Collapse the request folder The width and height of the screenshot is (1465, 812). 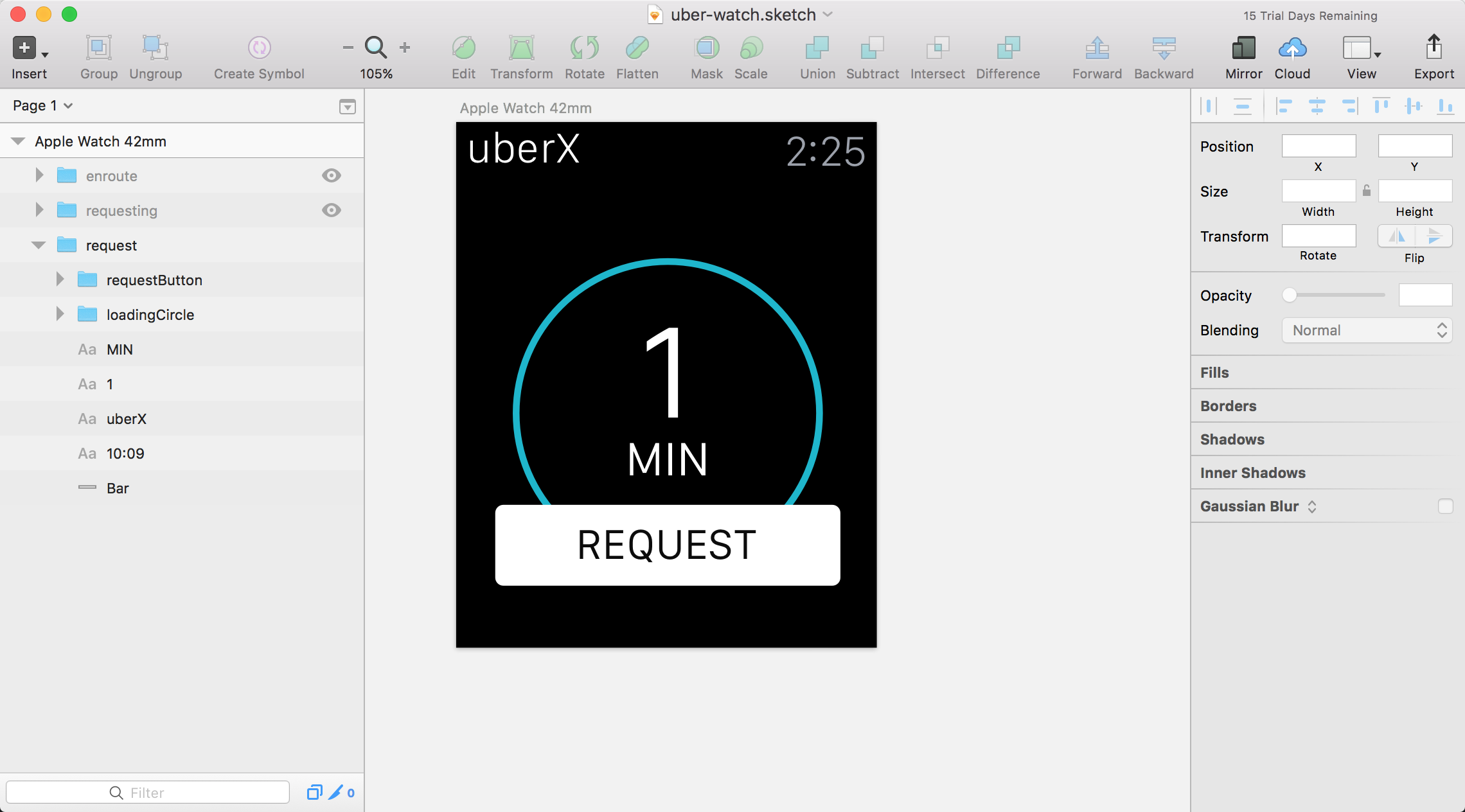click(x=39, y=245)
